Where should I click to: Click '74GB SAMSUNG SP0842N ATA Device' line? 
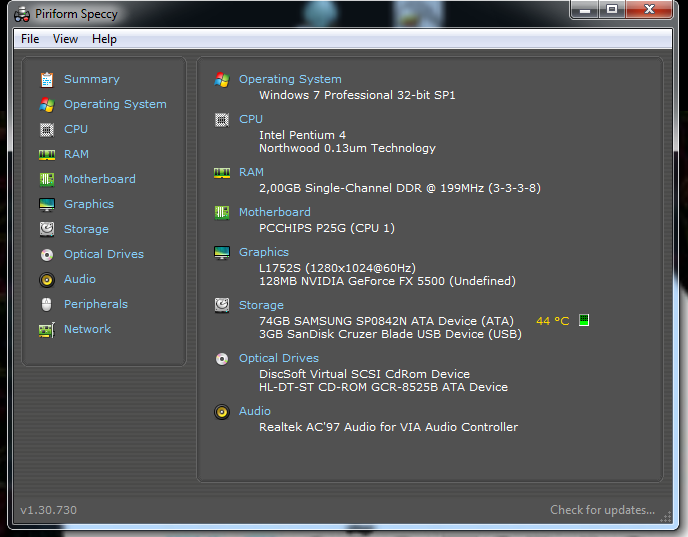click(x=386, y=321)
